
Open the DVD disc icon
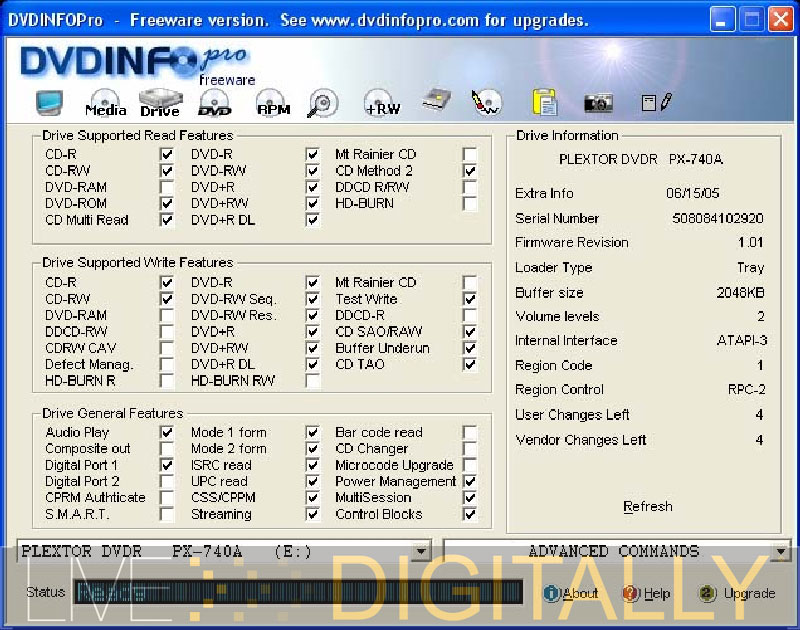pyautogui.click(x=215, y=103)
